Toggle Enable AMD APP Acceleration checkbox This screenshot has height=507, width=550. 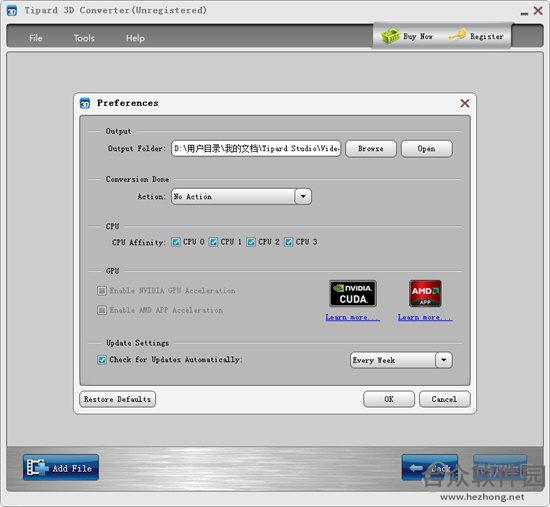tap(102, 310)
